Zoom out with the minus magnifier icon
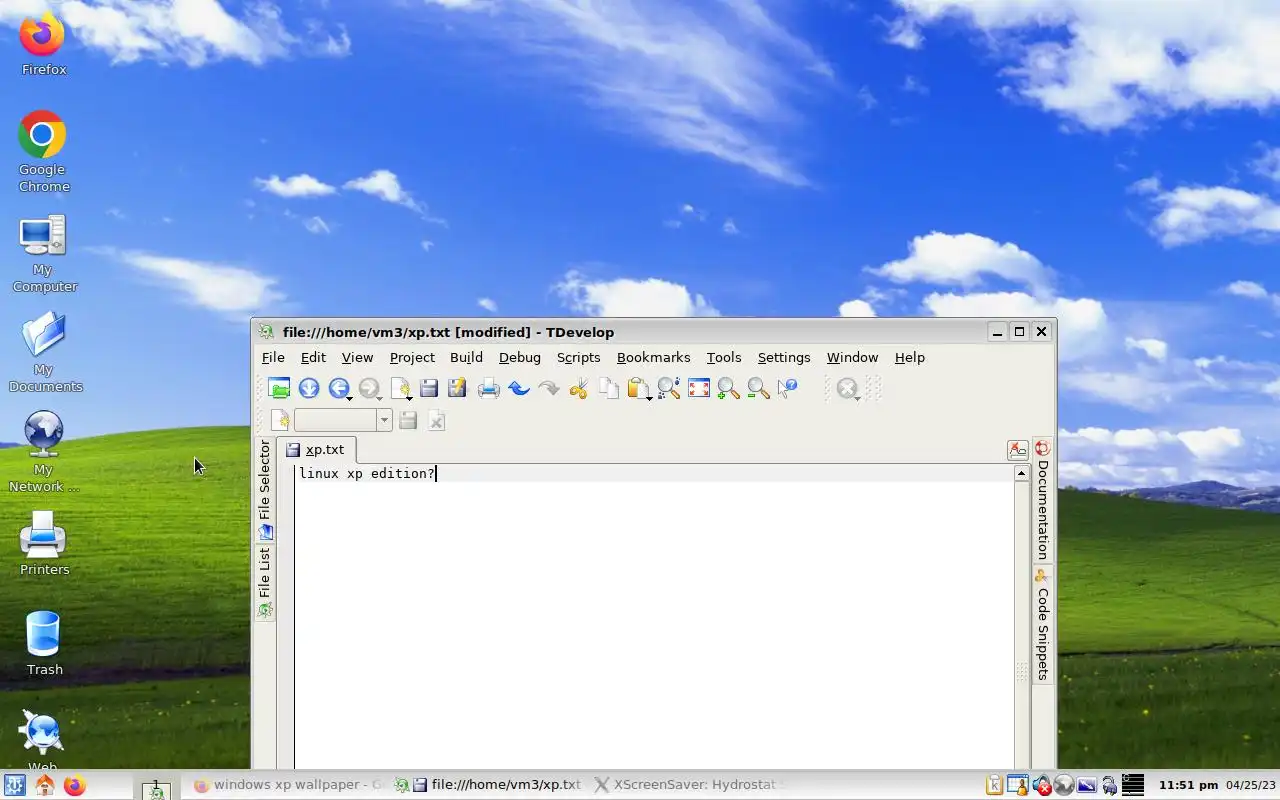The height and width of the screenshot is (800, 1280). click(x=759, y=388)
